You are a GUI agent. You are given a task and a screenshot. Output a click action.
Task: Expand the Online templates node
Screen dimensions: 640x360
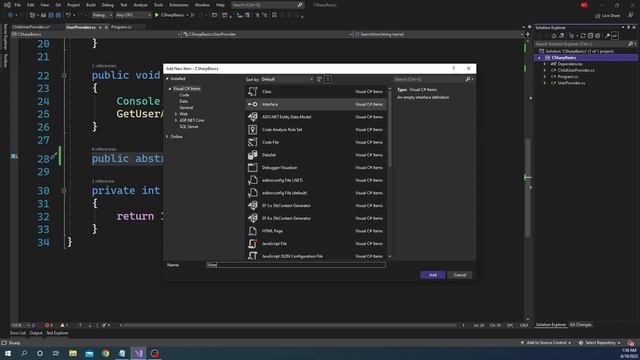pos(167,136)
